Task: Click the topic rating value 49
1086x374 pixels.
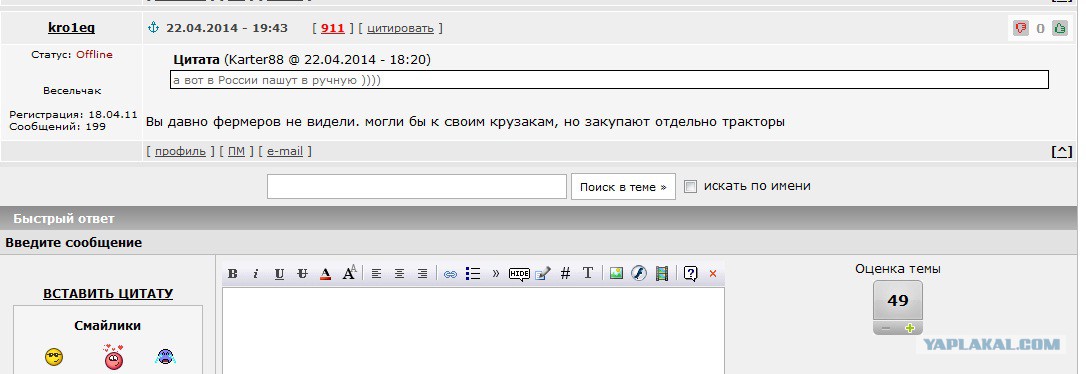Action: 898,301
